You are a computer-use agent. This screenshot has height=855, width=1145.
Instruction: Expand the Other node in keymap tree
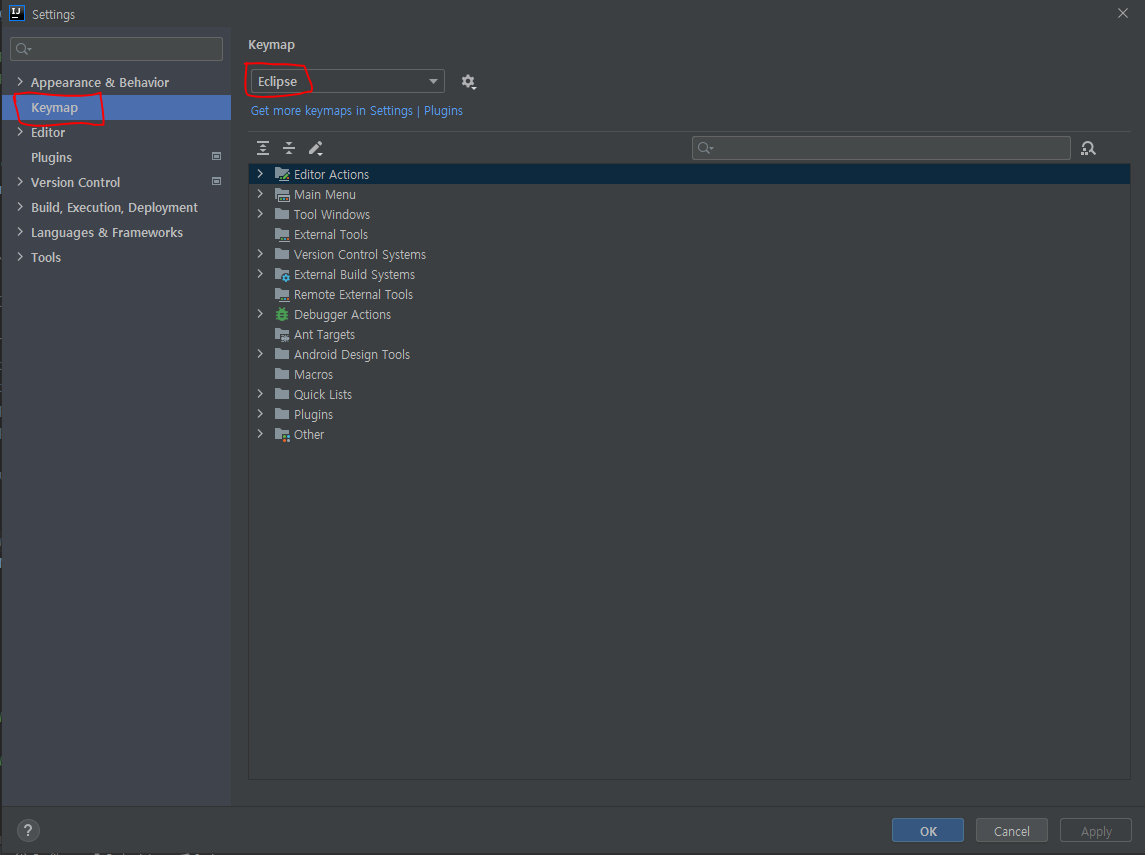tap(260, 434)
